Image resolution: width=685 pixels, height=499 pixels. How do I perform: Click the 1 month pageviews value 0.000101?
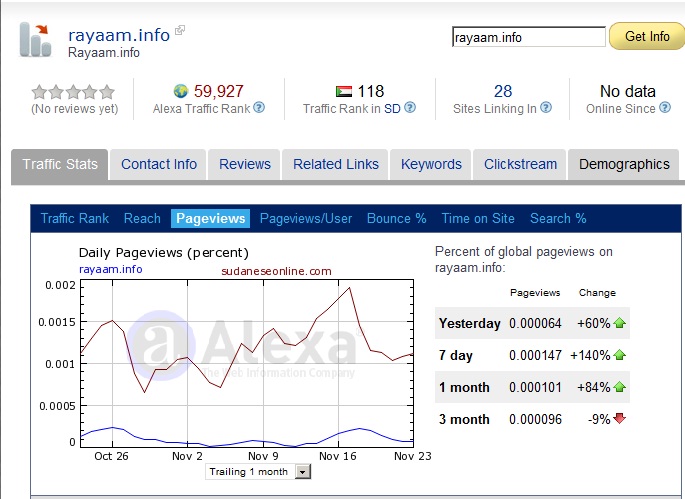click(x=535, y=387)
